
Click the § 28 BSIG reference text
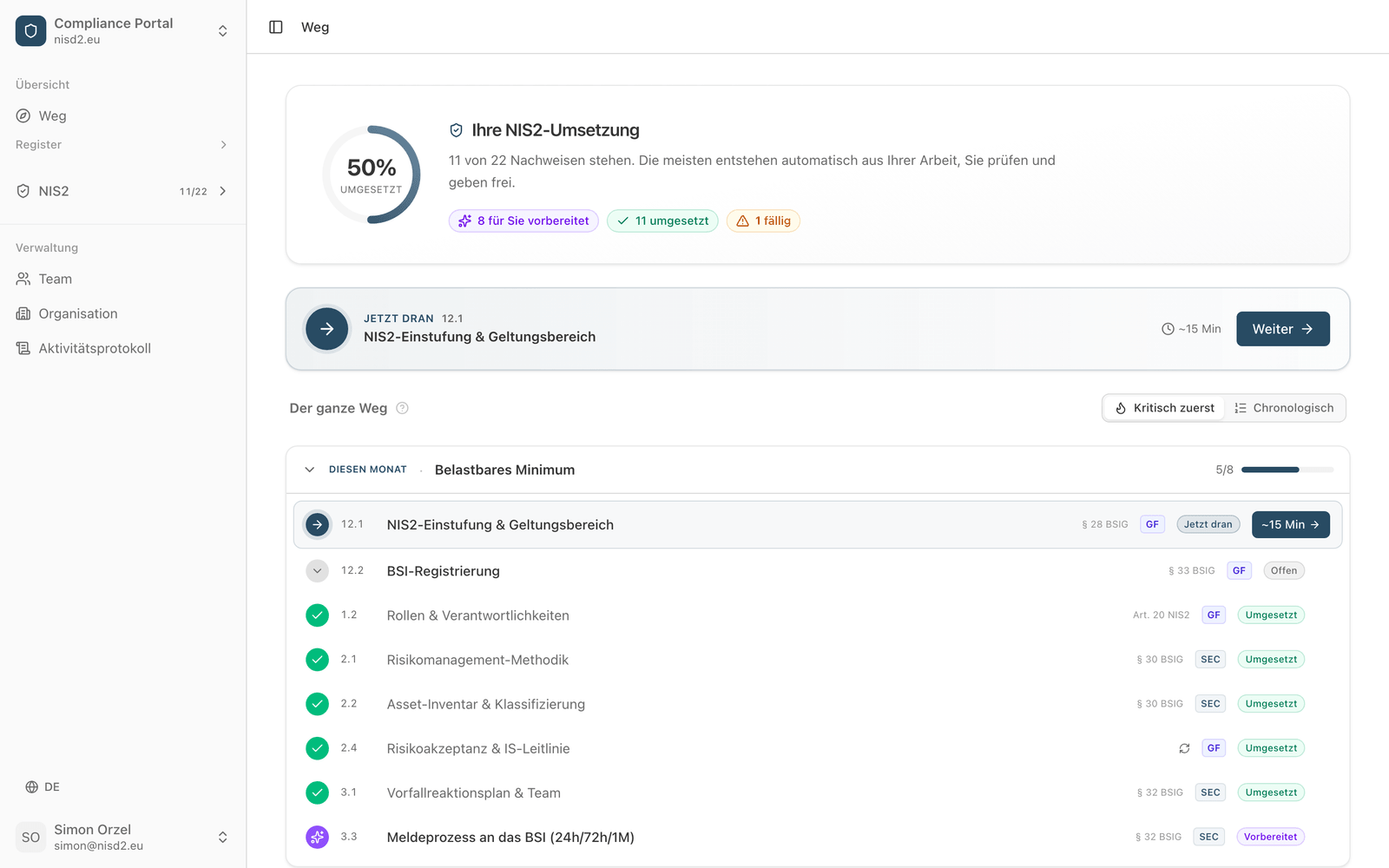1105,524
